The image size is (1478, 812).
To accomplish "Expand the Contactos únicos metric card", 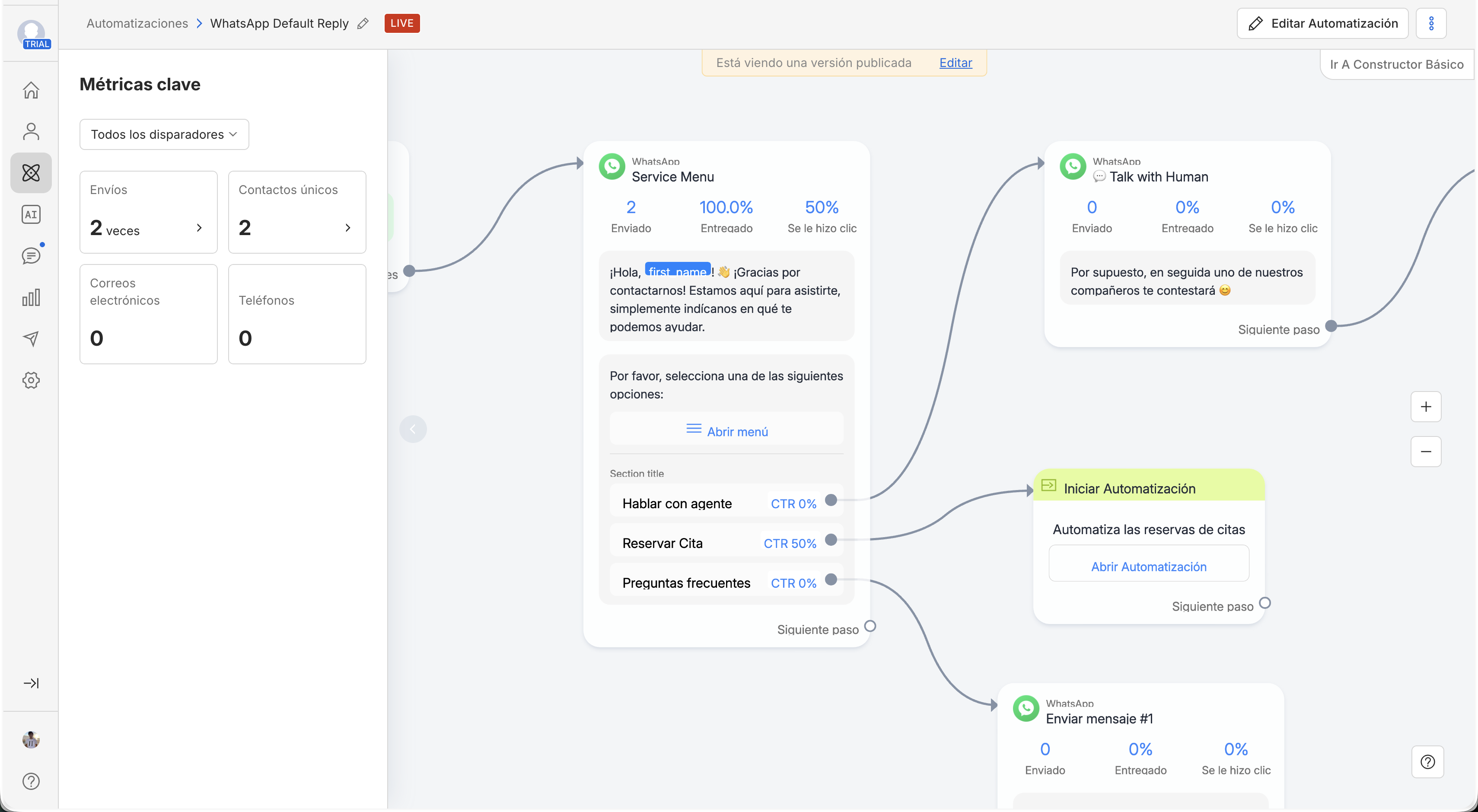I will (297, 212).
